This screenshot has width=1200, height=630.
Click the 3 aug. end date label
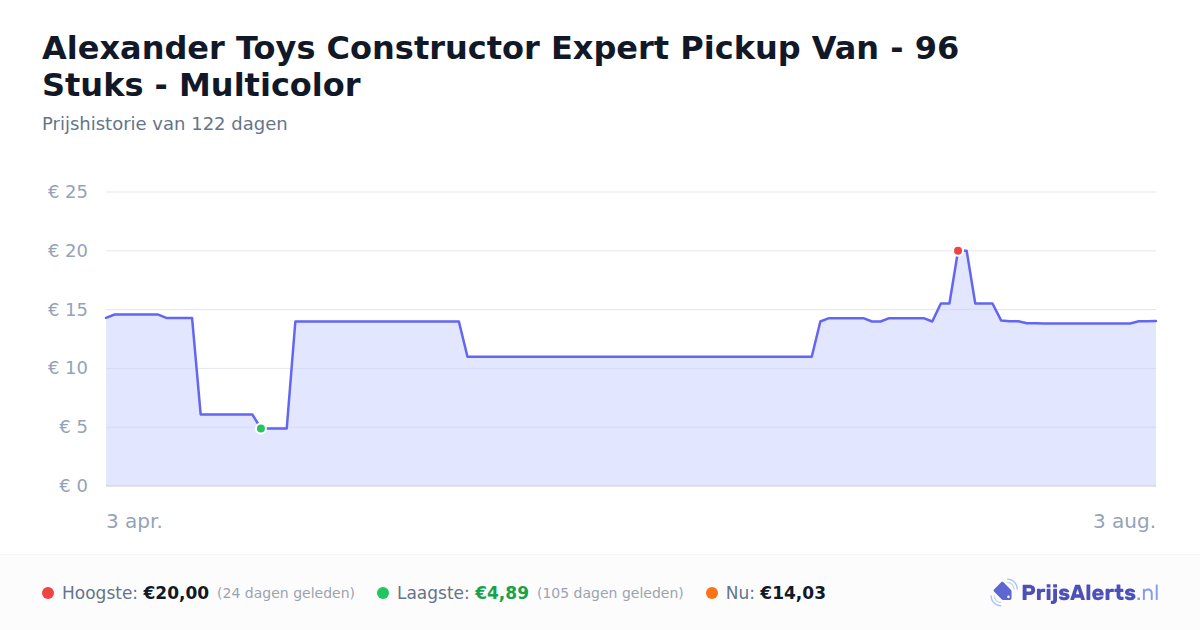tap(1125, 521)
